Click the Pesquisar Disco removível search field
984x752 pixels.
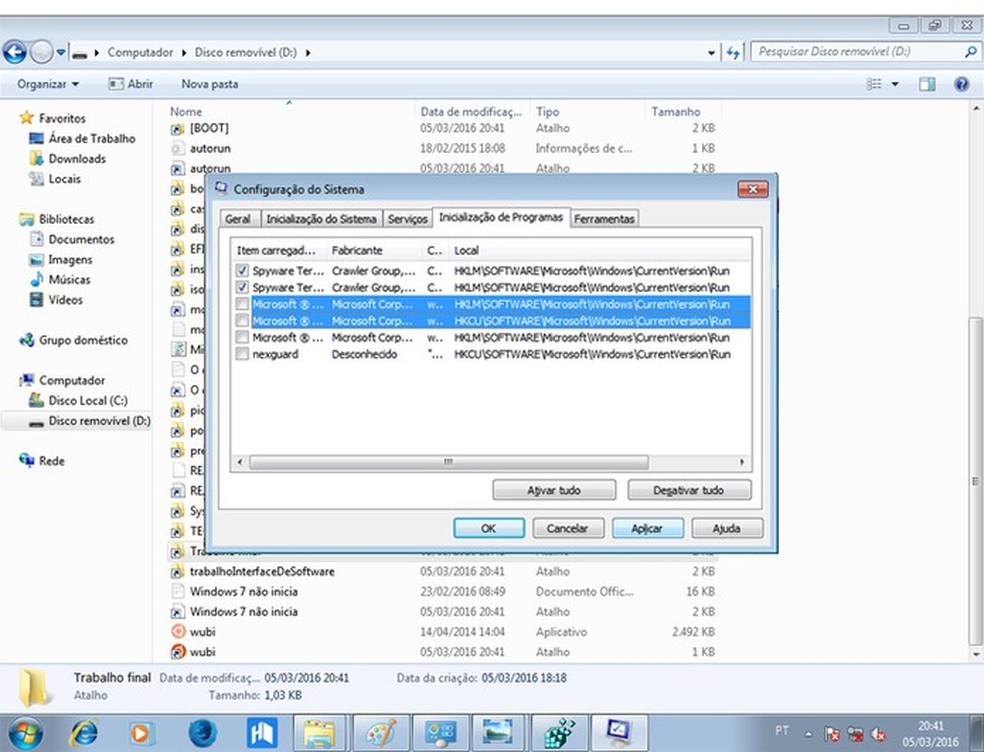pyautogui.click(x=857, y=52)
